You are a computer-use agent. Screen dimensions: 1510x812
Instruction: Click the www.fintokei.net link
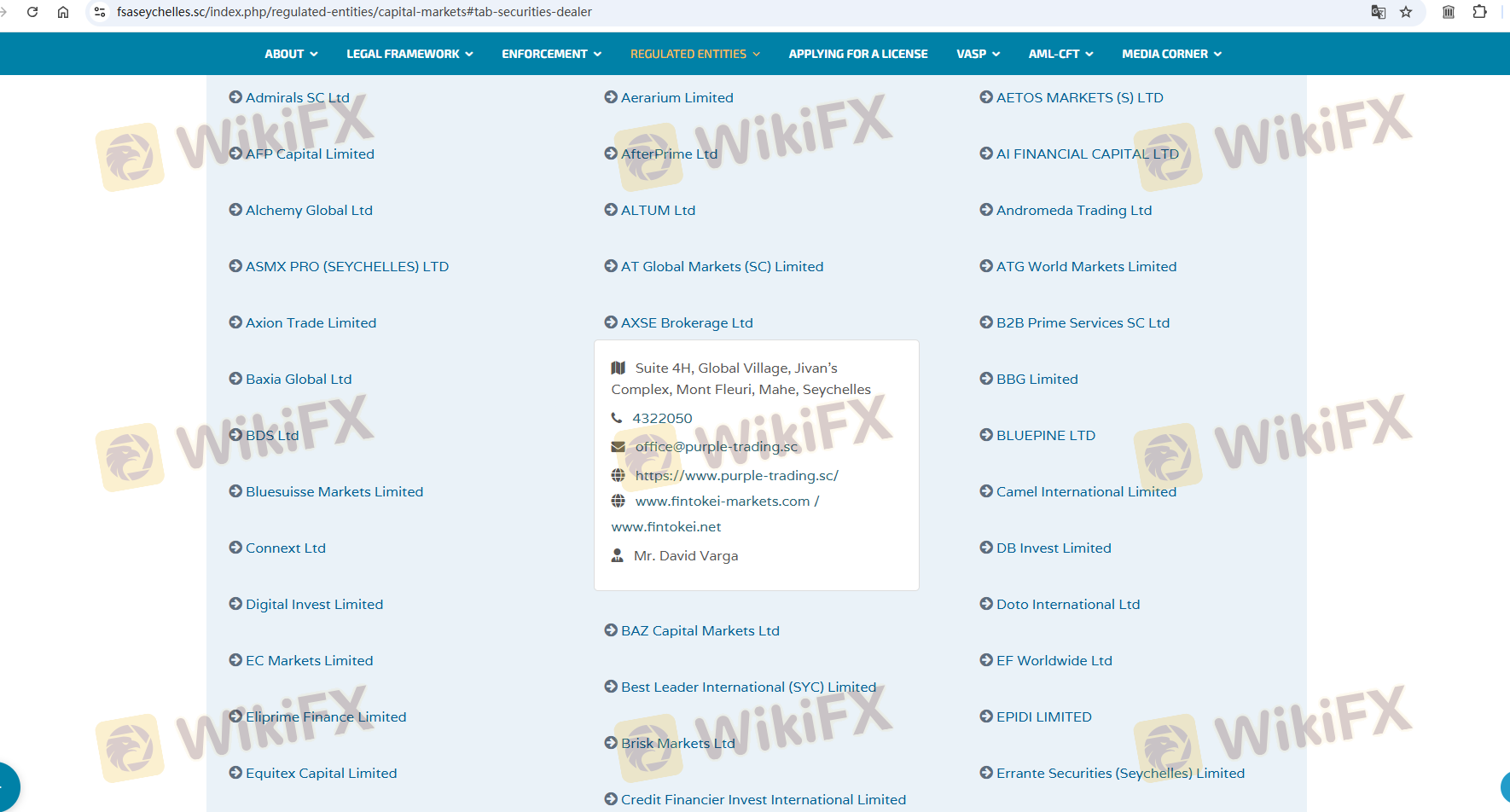[x=666, y=526]
